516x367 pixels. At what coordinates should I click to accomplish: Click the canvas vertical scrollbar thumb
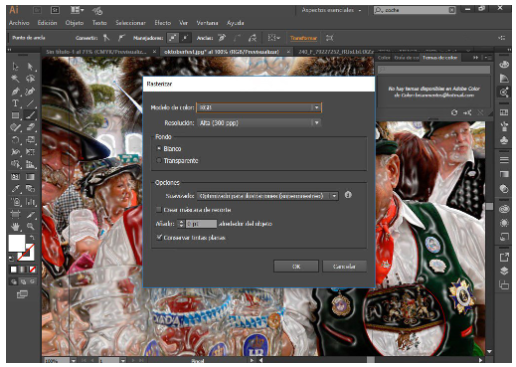[489, 206]
